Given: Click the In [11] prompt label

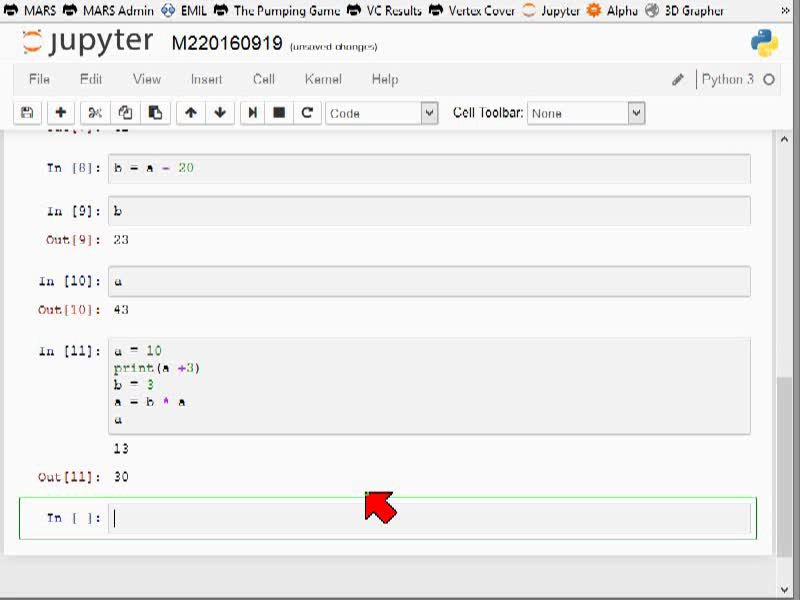Looking at the screenshot, I should [x=70, y=351].
